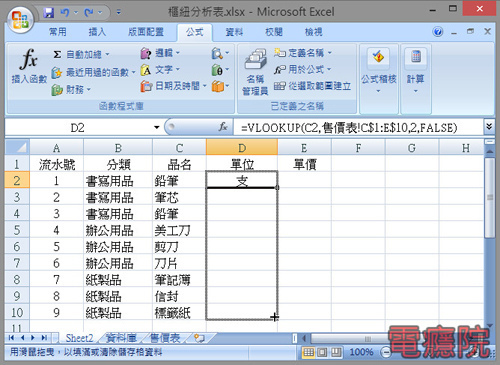Select the 公式 ribbon tab
Image resolution: width=500 pixels, height=365 pixels.
click(x=195, y=32)
